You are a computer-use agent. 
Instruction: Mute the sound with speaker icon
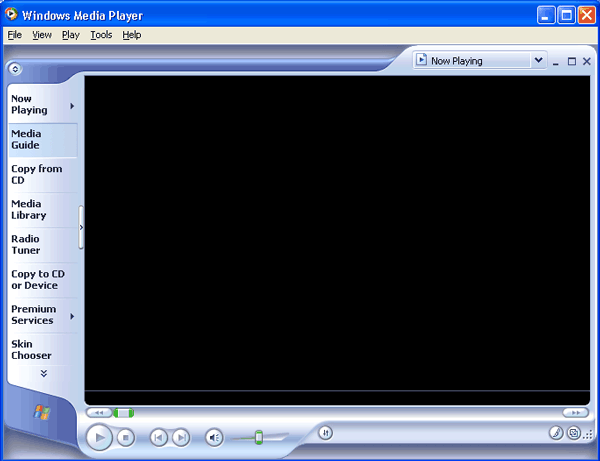click(x=214, y=436)
